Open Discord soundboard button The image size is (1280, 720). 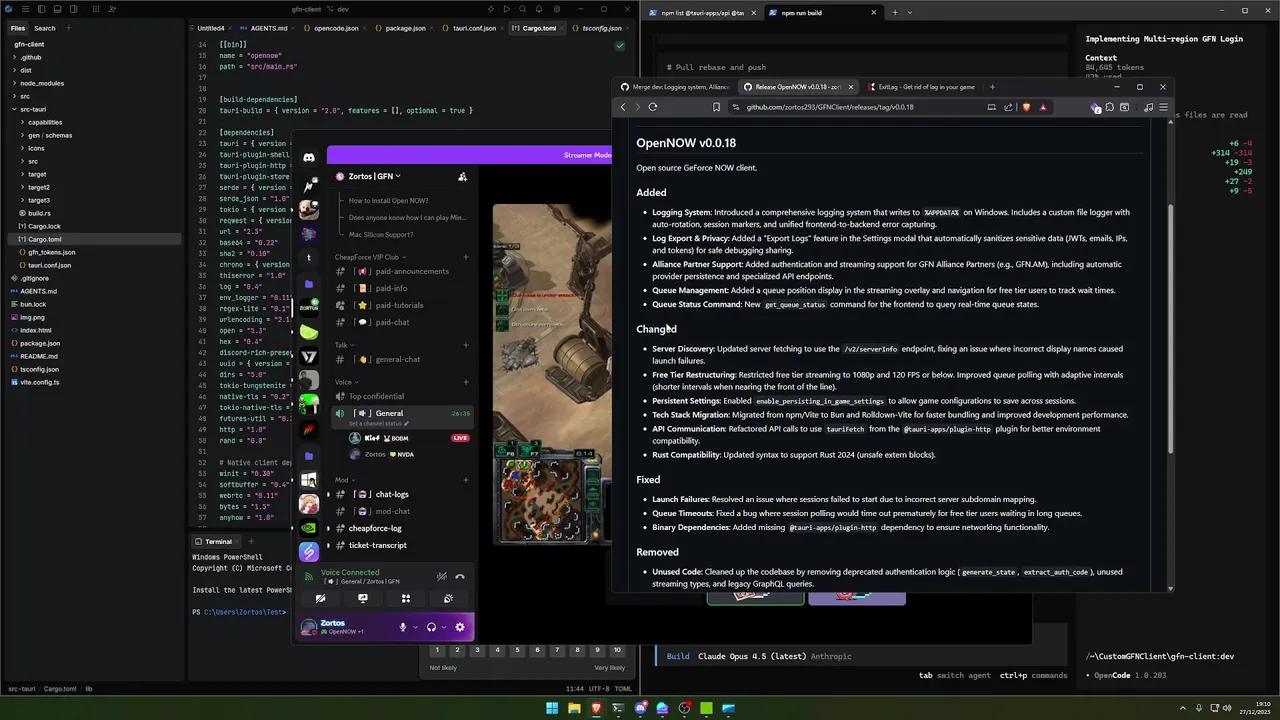pyautogui.click(x=448, y=599)
